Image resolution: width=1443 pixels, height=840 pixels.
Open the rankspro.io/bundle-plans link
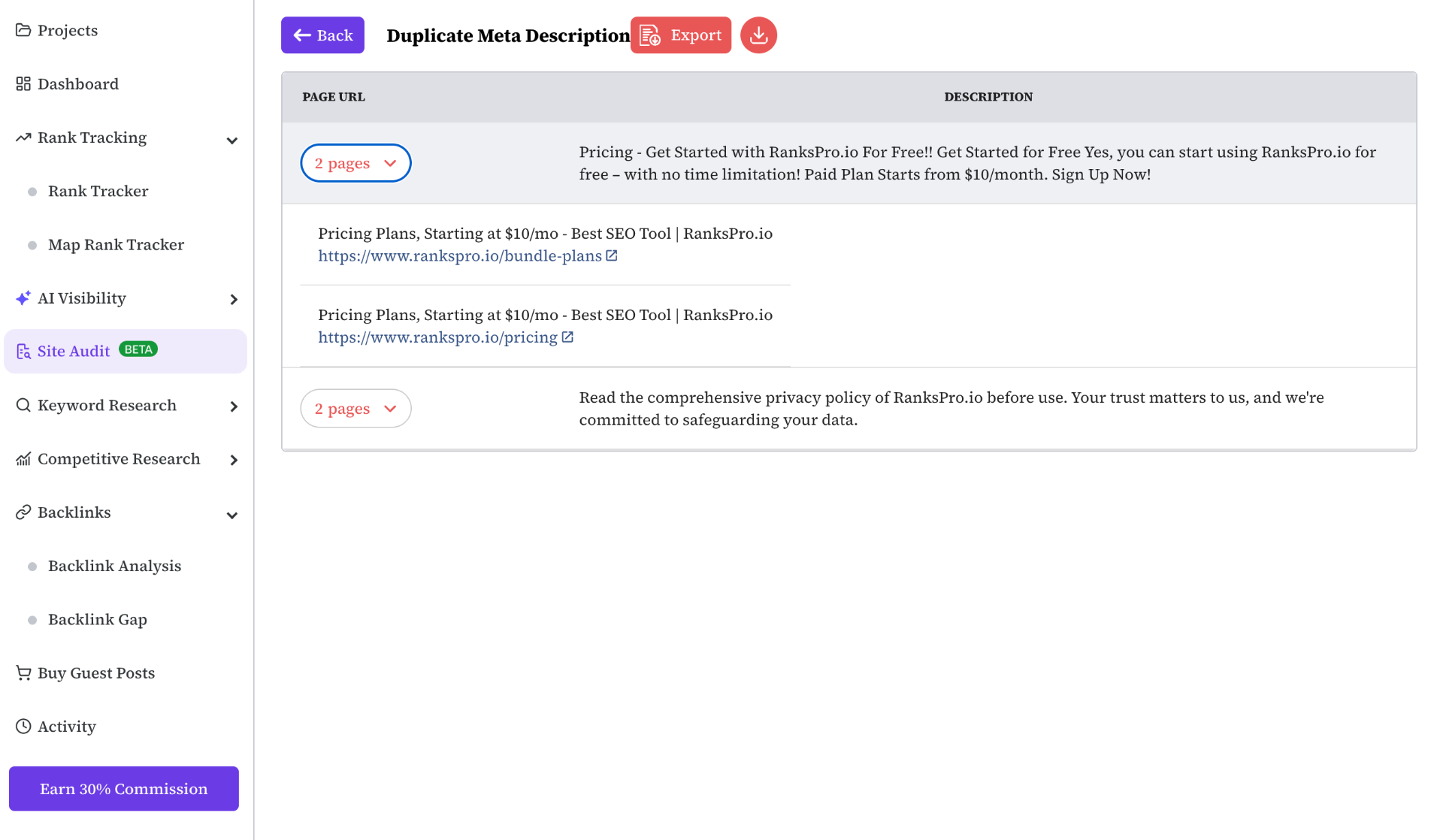(x=460, y=255)
